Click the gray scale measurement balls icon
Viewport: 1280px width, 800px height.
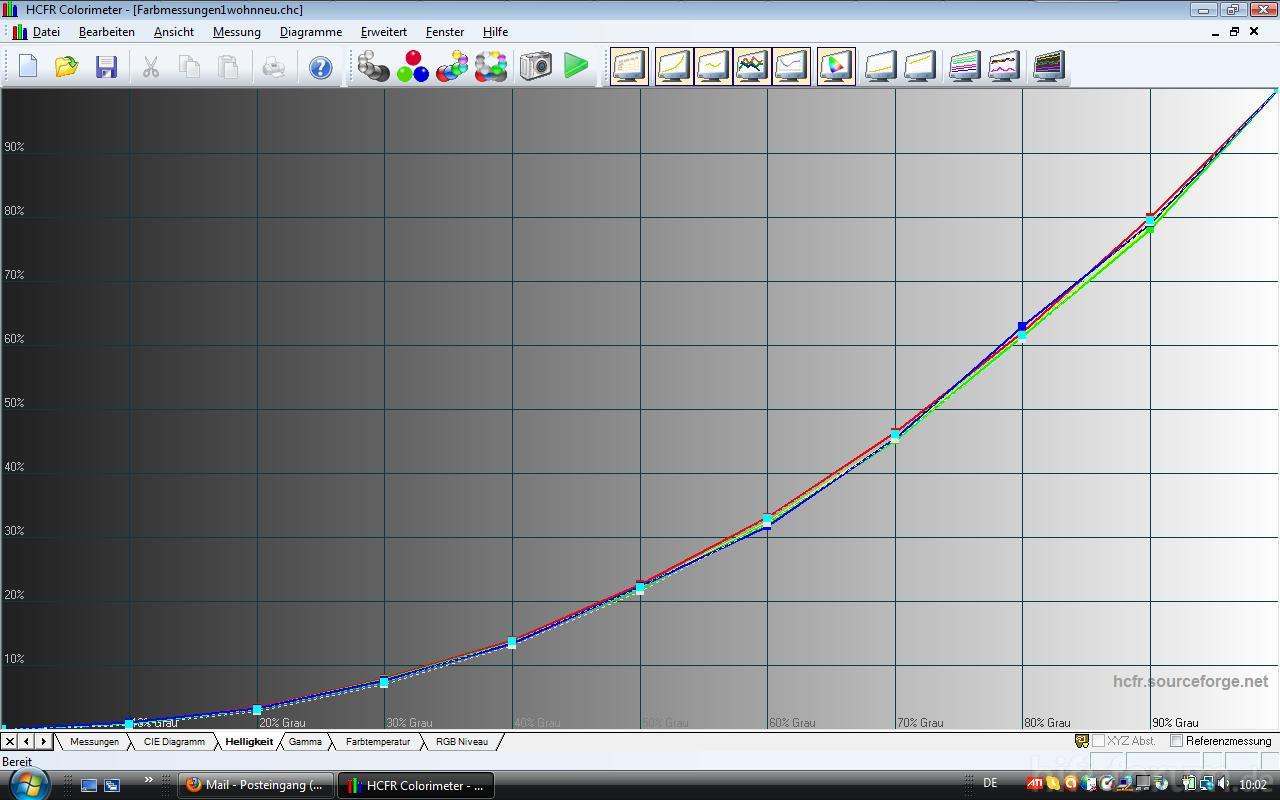[373, 67]
